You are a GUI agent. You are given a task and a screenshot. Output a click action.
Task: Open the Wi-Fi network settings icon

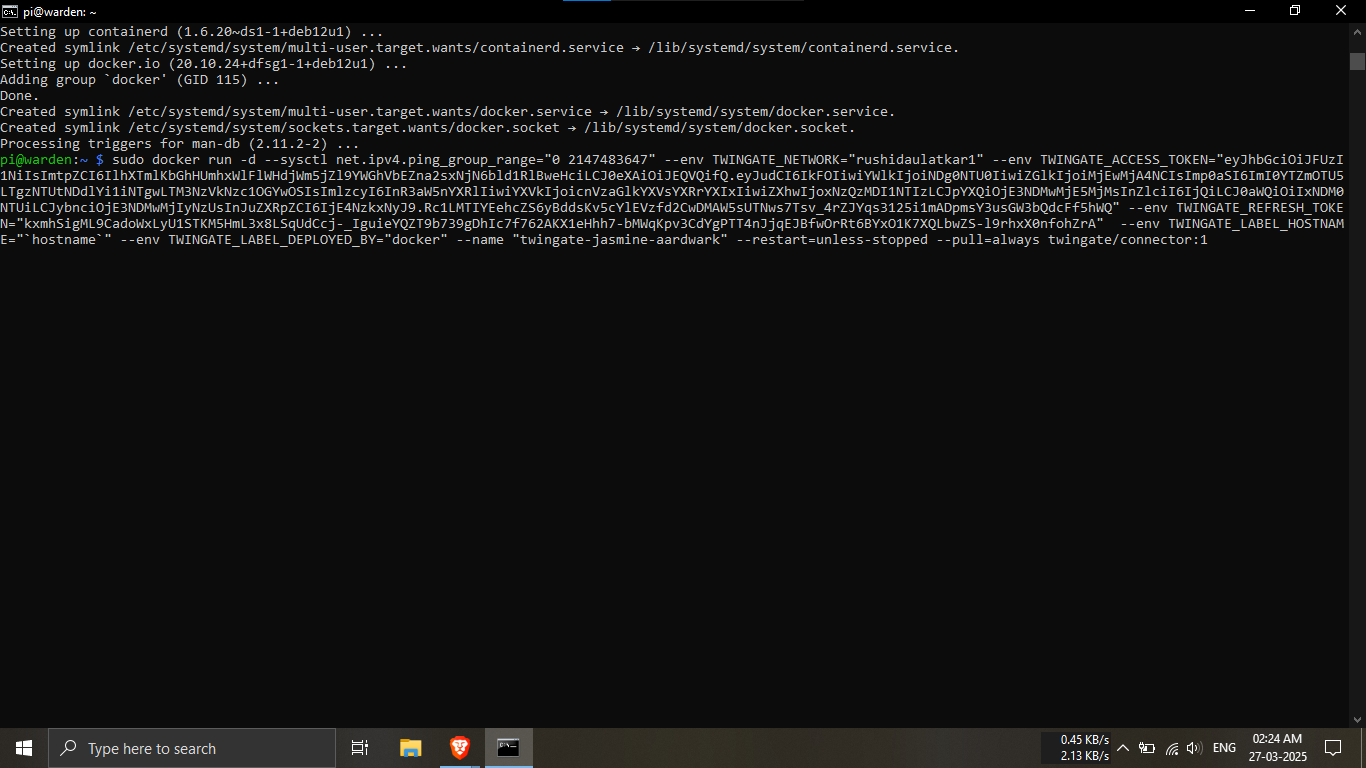(1171, 748)
